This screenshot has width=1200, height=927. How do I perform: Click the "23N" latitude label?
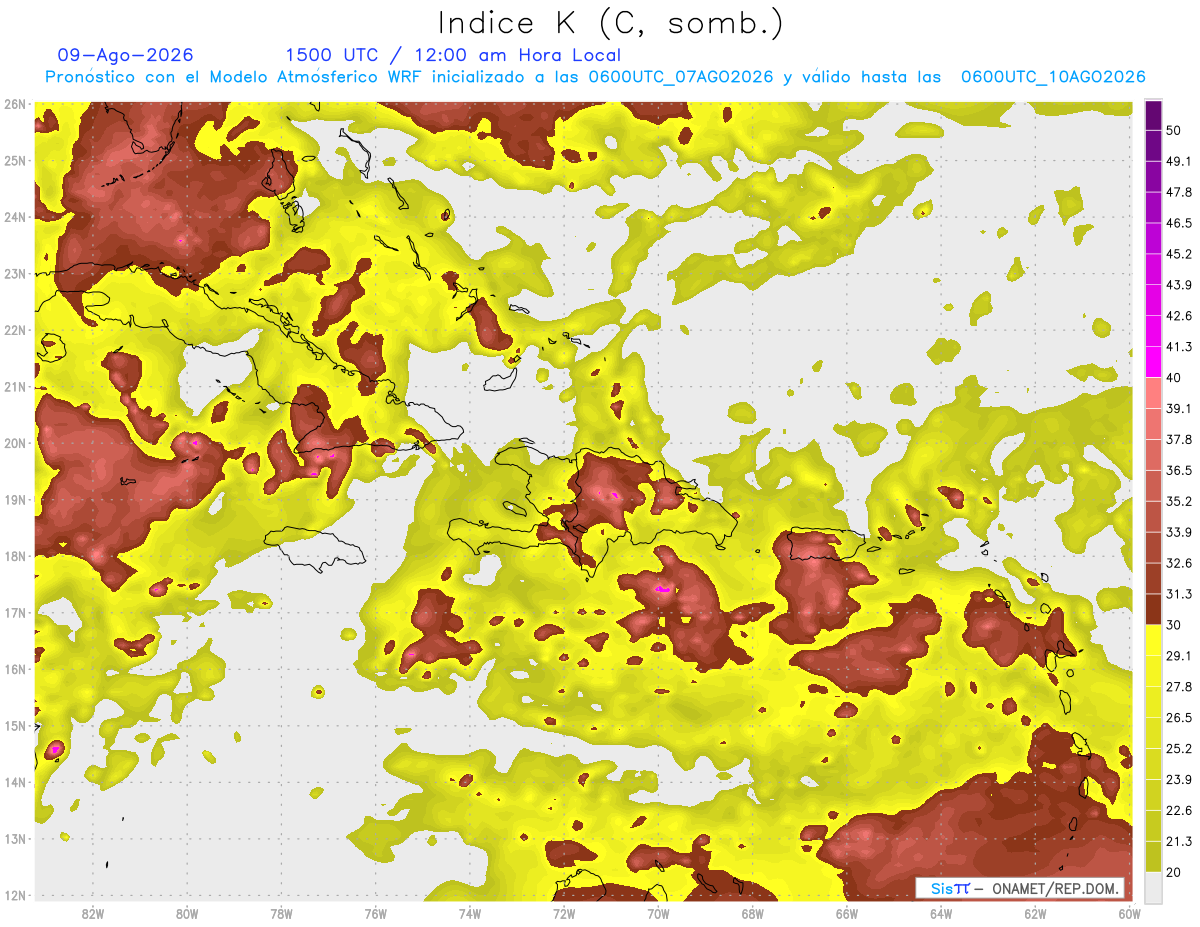[15, 273]
